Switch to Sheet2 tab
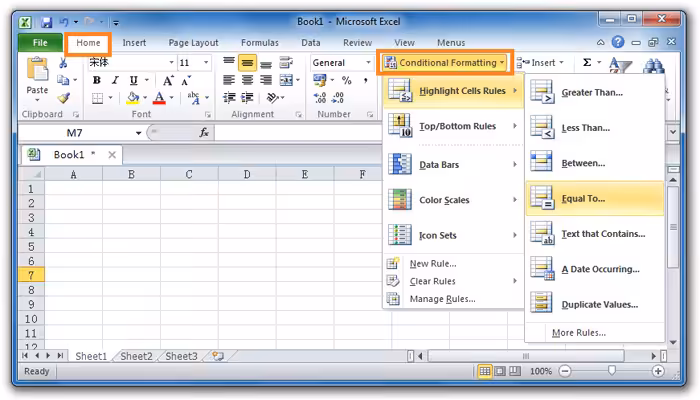The width and height of the screenshot is (700, 400). pos(136,356)
